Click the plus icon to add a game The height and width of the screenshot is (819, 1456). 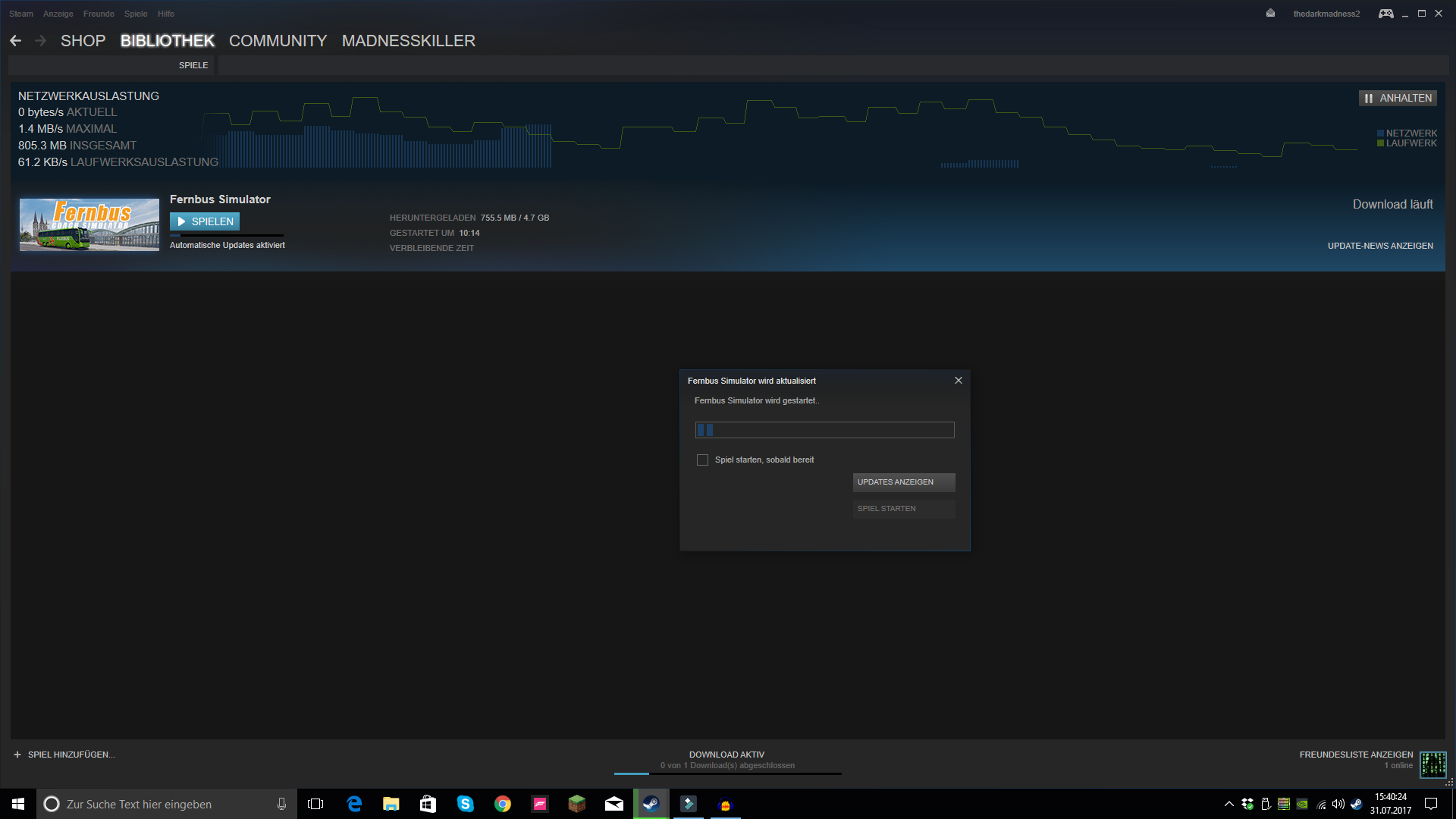pos(17,755)
